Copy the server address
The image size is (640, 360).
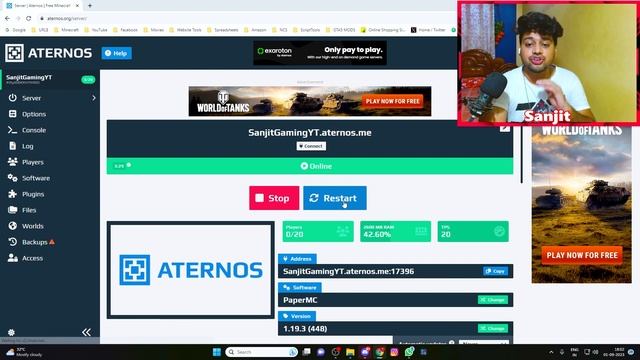pyautogui.click(x=496, y=271)
